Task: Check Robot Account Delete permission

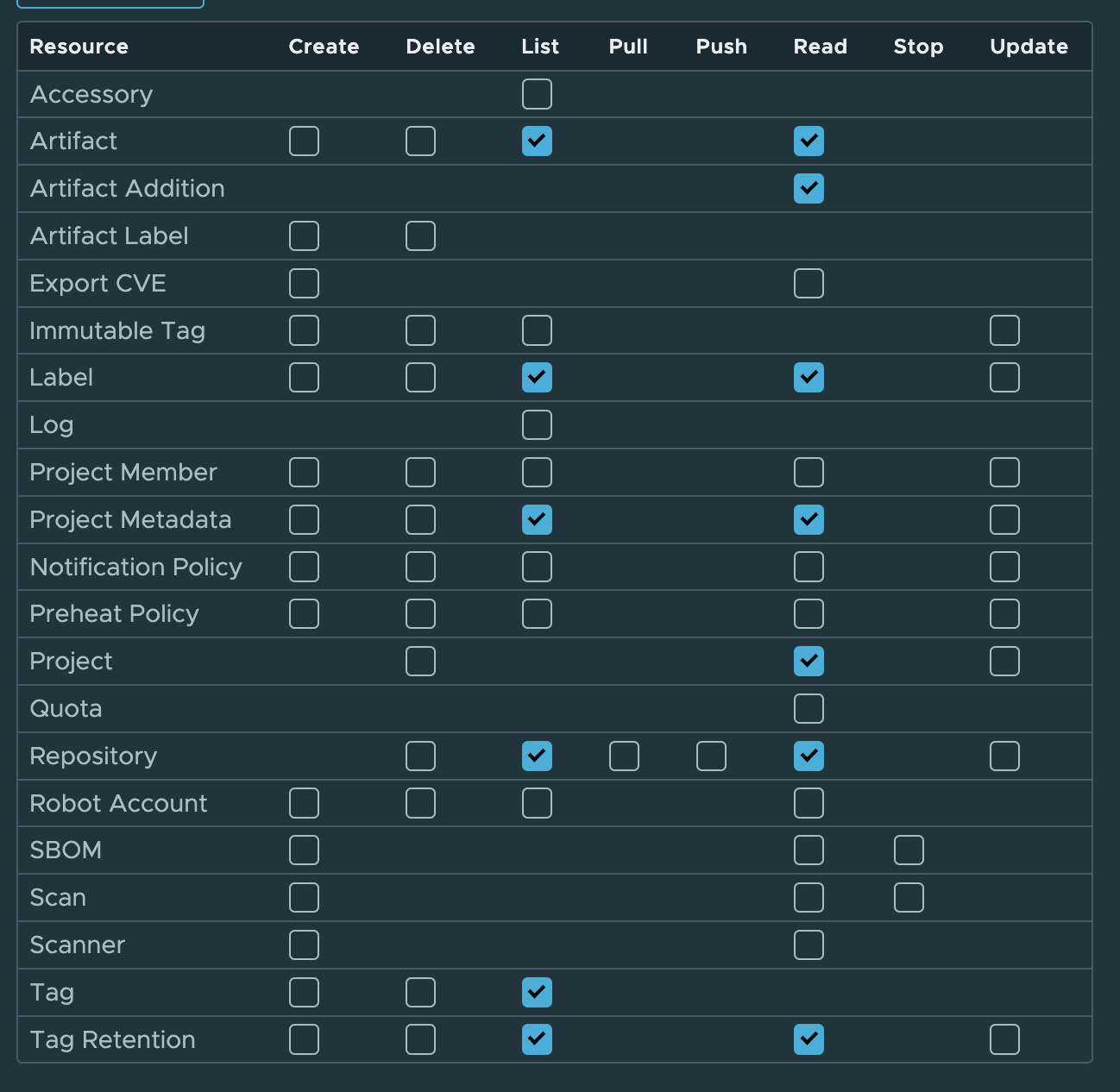Action: [x=420, y=804]
